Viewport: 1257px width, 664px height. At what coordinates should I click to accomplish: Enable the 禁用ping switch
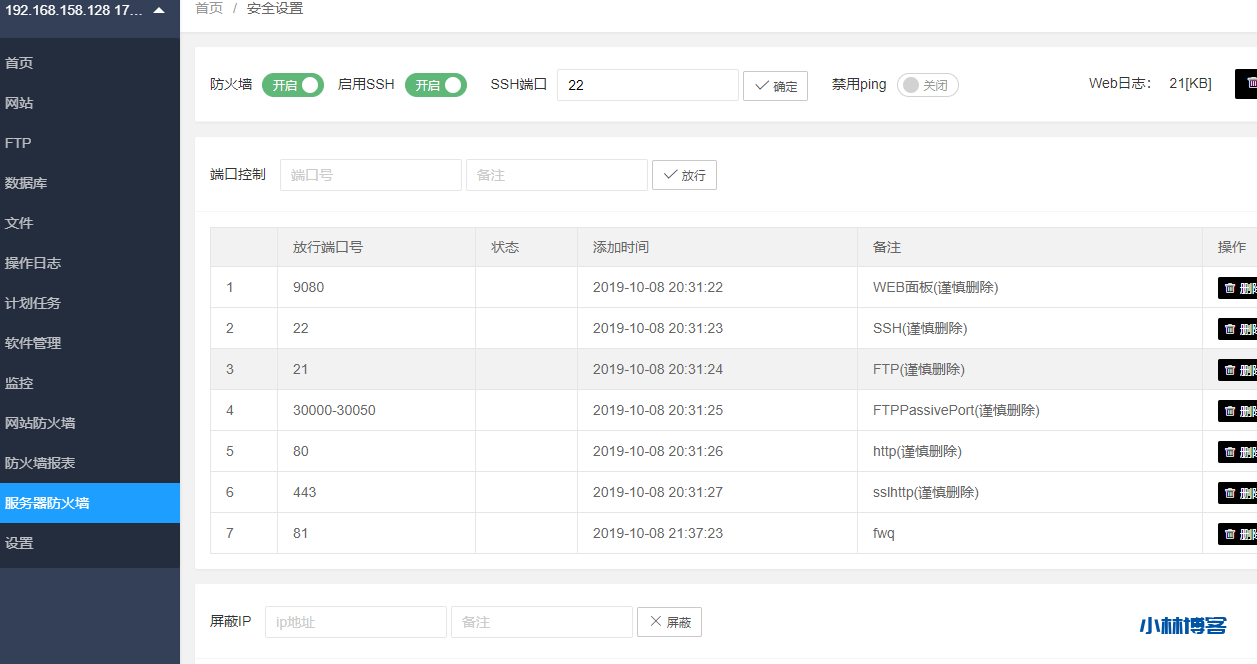click(x=927, y=85)
